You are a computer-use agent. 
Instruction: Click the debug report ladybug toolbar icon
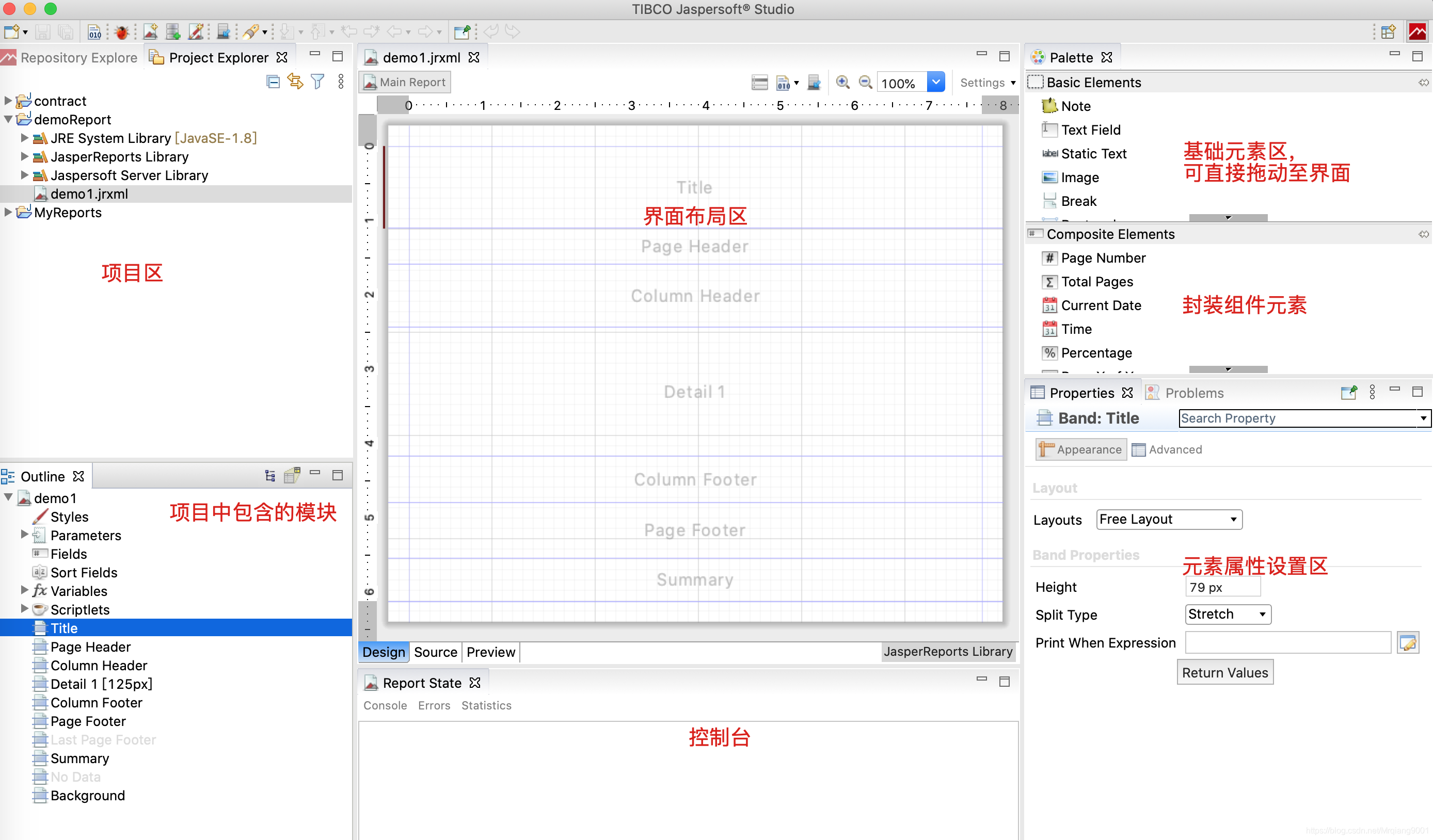click(x=122, y=32)
